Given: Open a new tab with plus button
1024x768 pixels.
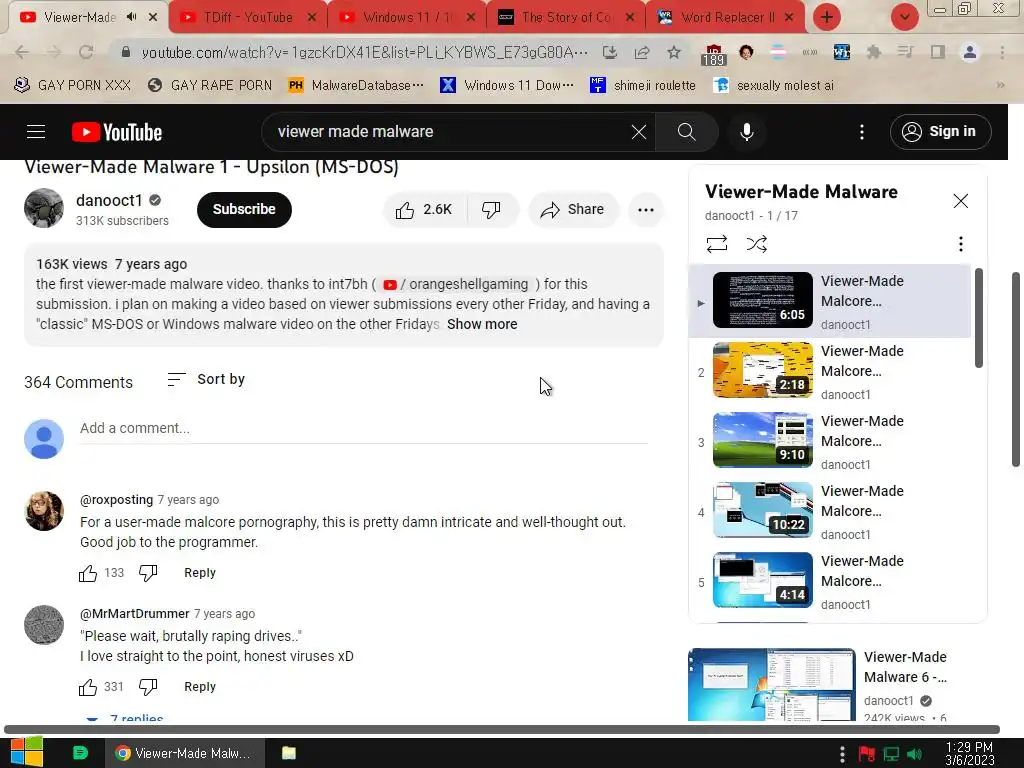Looking at the screenshot, I should coord(827,17).
